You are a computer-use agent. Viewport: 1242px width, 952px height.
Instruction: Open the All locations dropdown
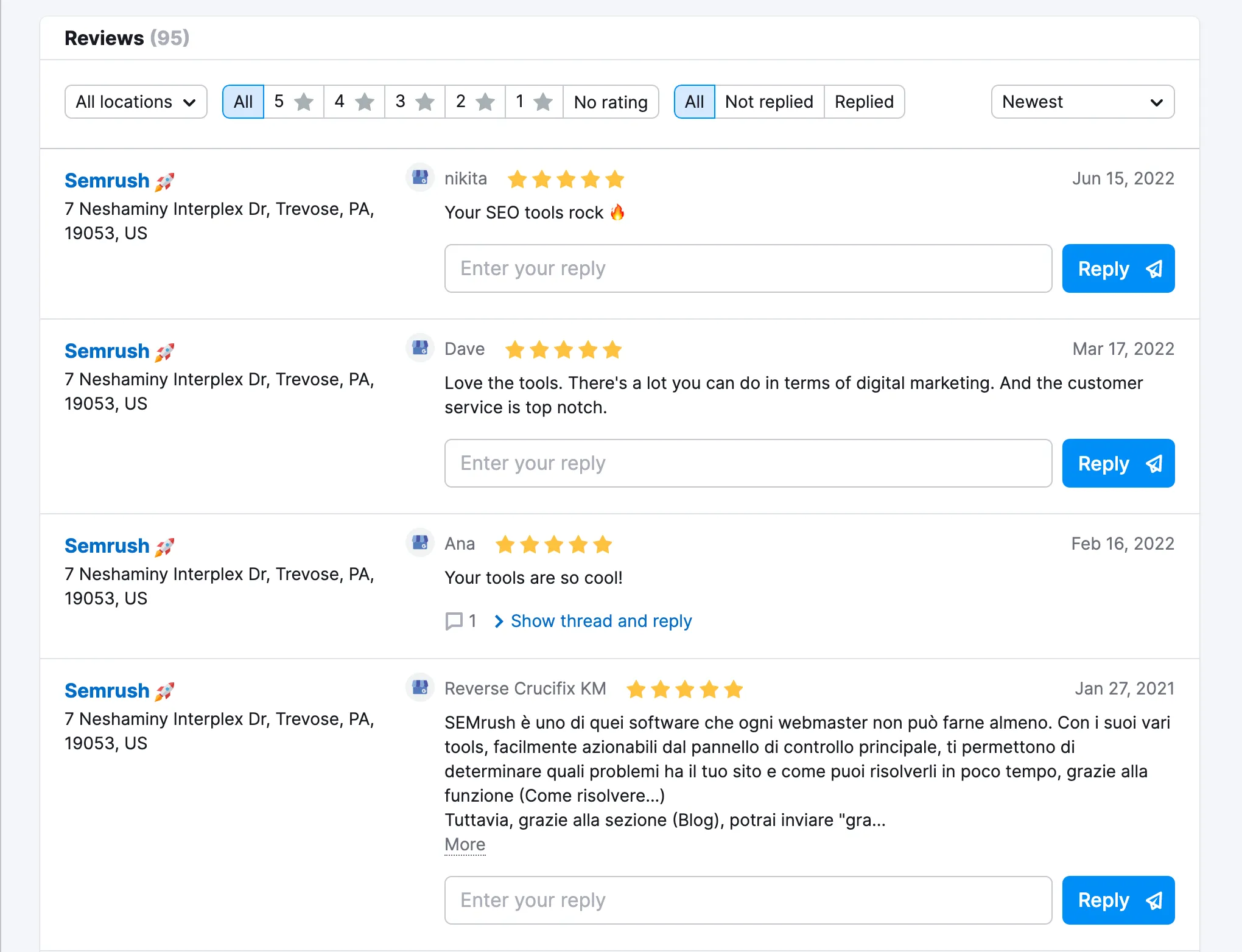(136, 102)
